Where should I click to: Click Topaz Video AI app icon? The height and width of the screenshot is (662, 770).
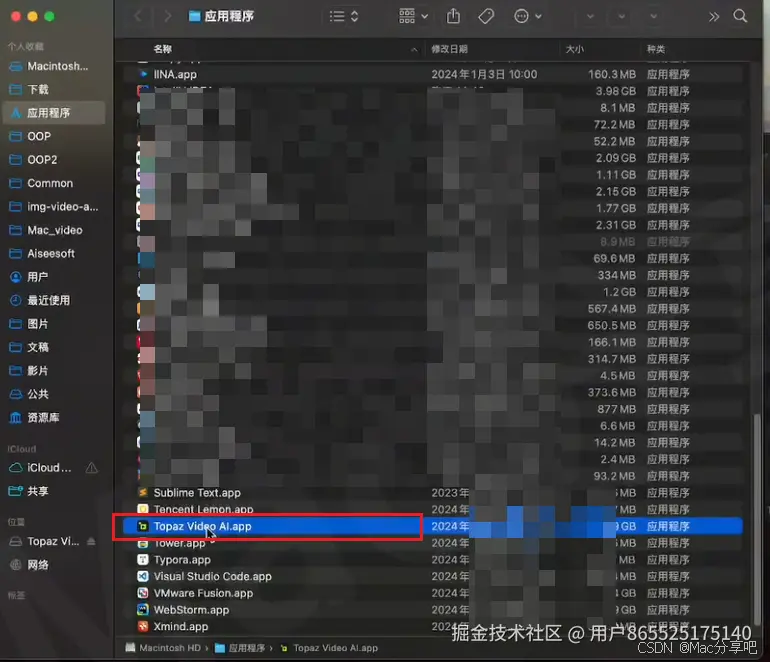click(x=143, y=526)
